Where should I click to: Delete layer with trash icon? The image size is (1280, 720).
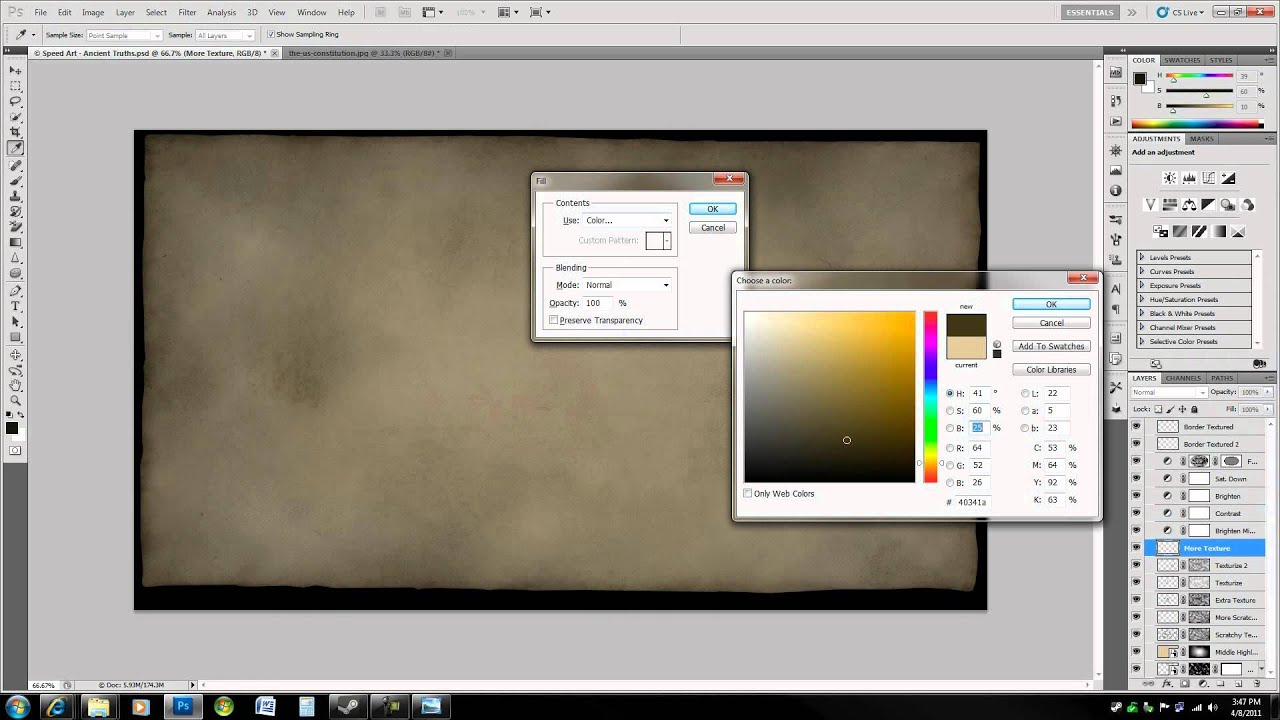click(1257, 685)
